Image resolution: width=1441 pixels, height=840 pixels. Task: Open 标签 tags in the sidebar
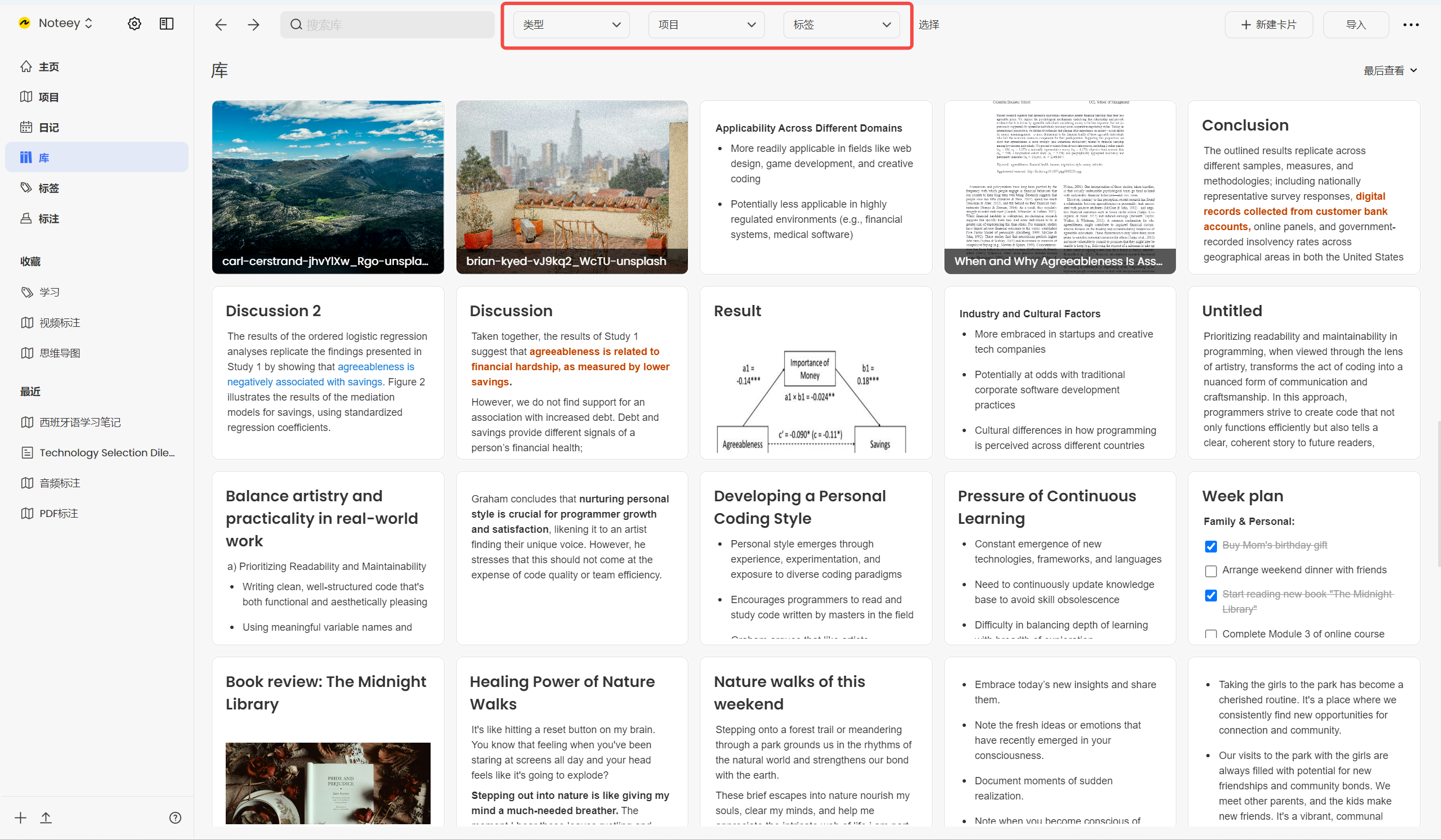click(97, 188)
